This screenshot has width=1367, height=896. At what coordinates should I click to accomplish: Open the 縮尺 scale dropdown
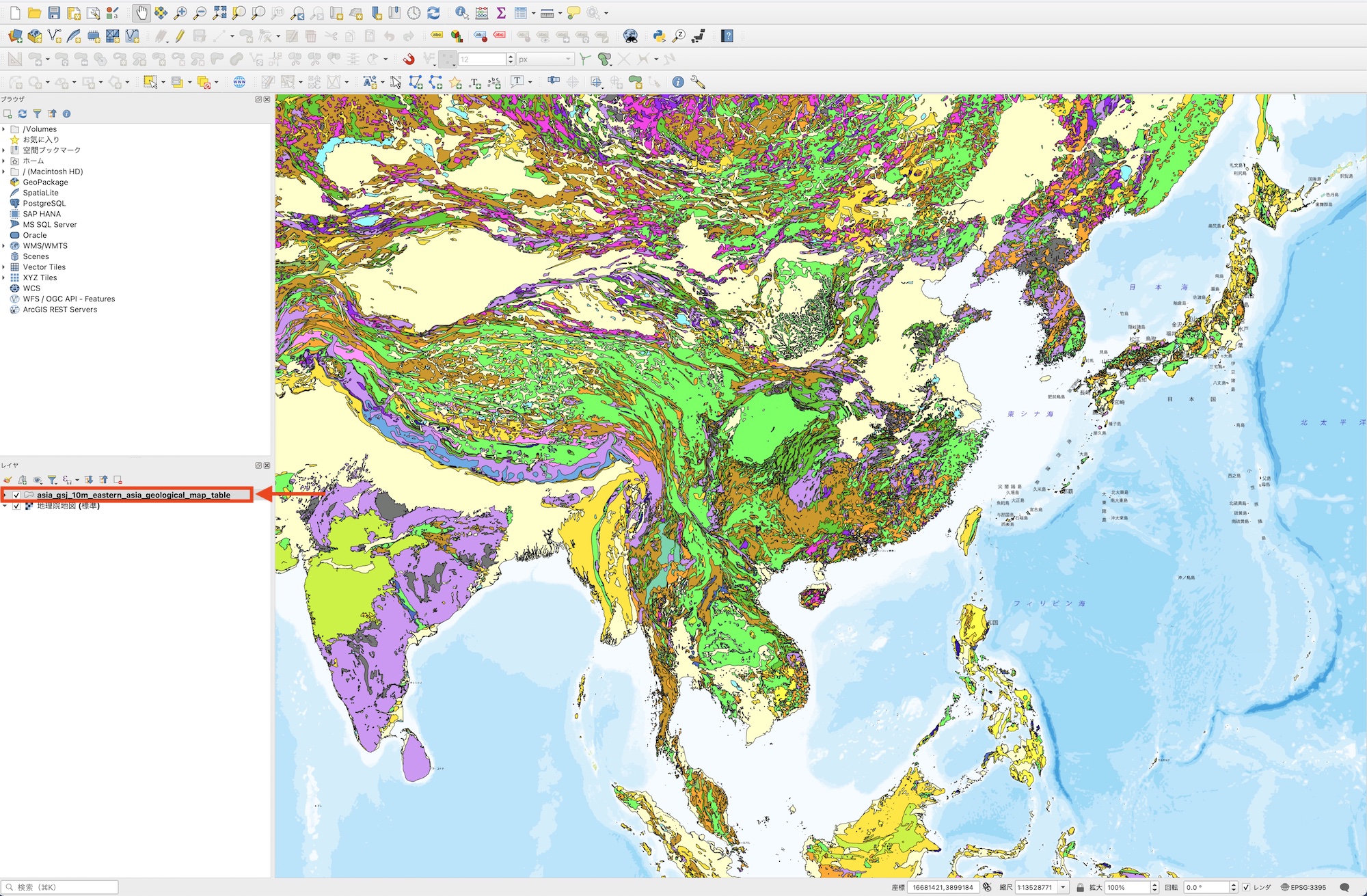tap(1063, 887)
